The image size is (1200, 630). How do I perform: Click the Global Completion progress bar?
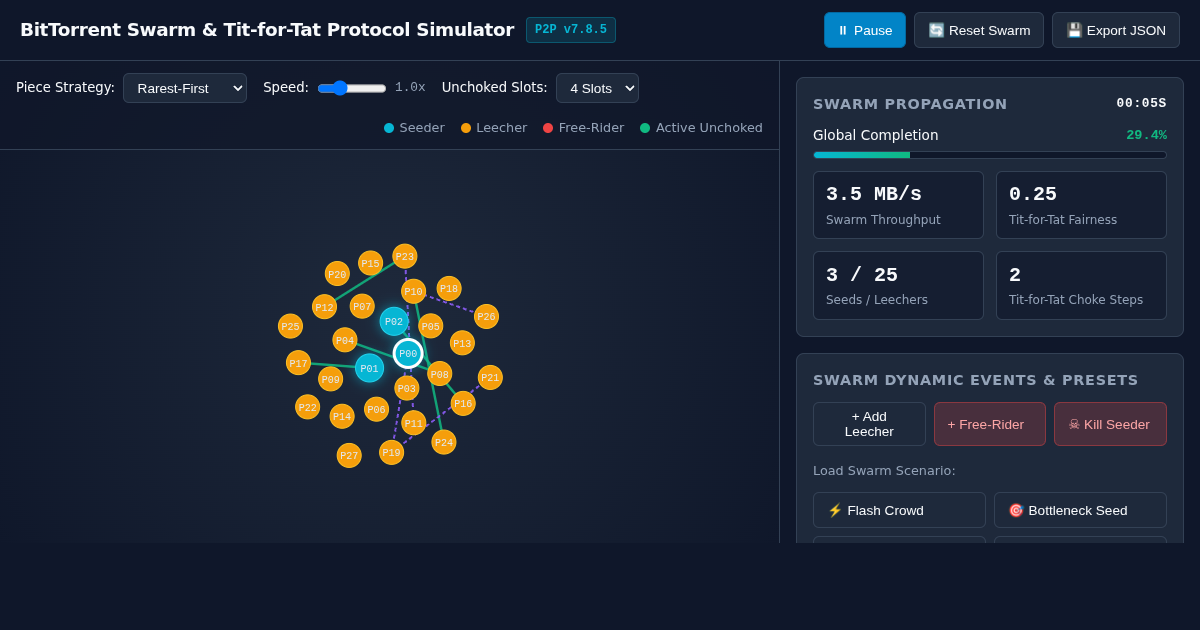(990, 155)
